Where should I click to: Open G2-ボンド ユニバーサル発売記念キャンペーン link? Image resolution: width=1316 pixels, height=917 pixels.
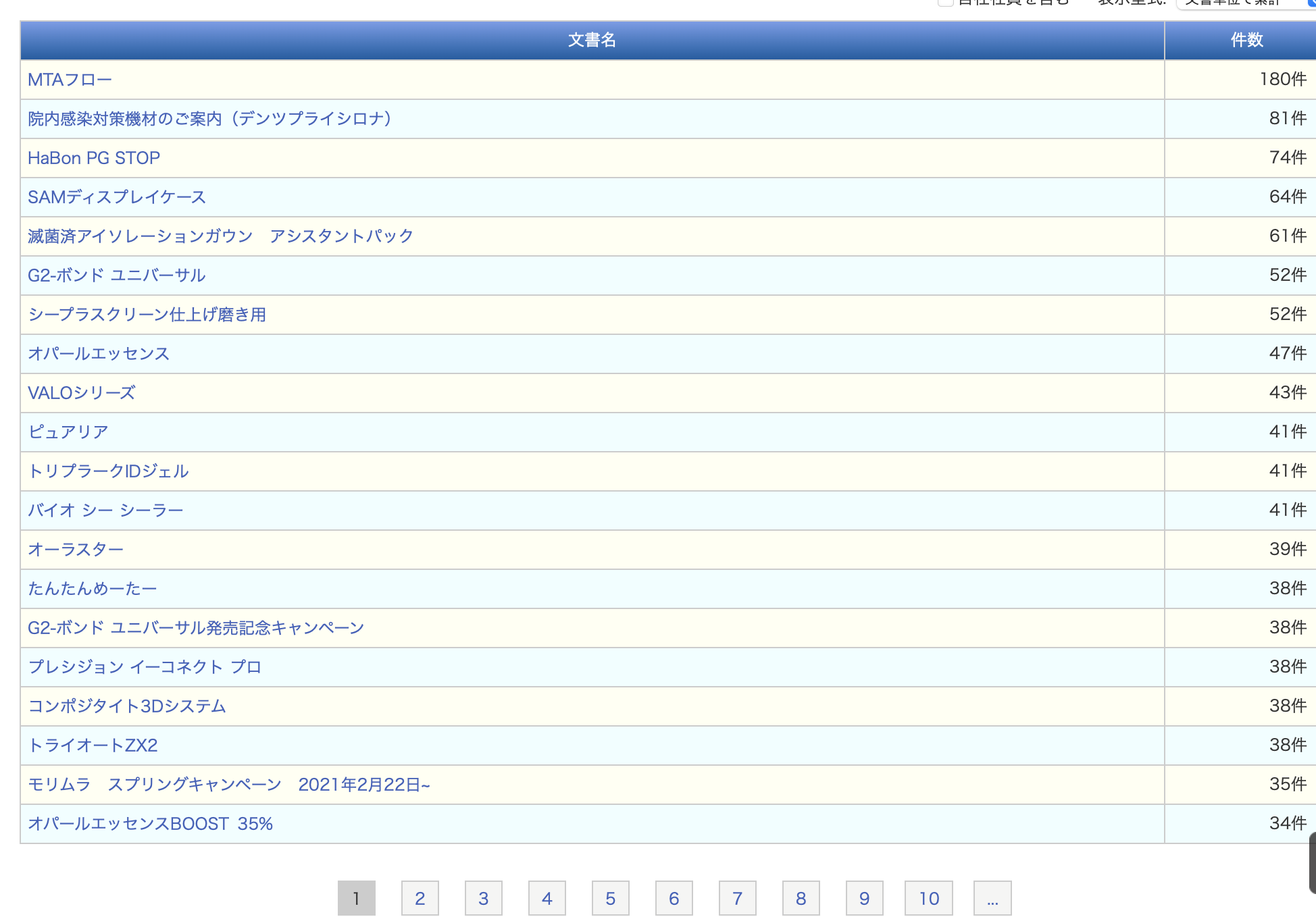pyautogui.click(x=196, y=628)
